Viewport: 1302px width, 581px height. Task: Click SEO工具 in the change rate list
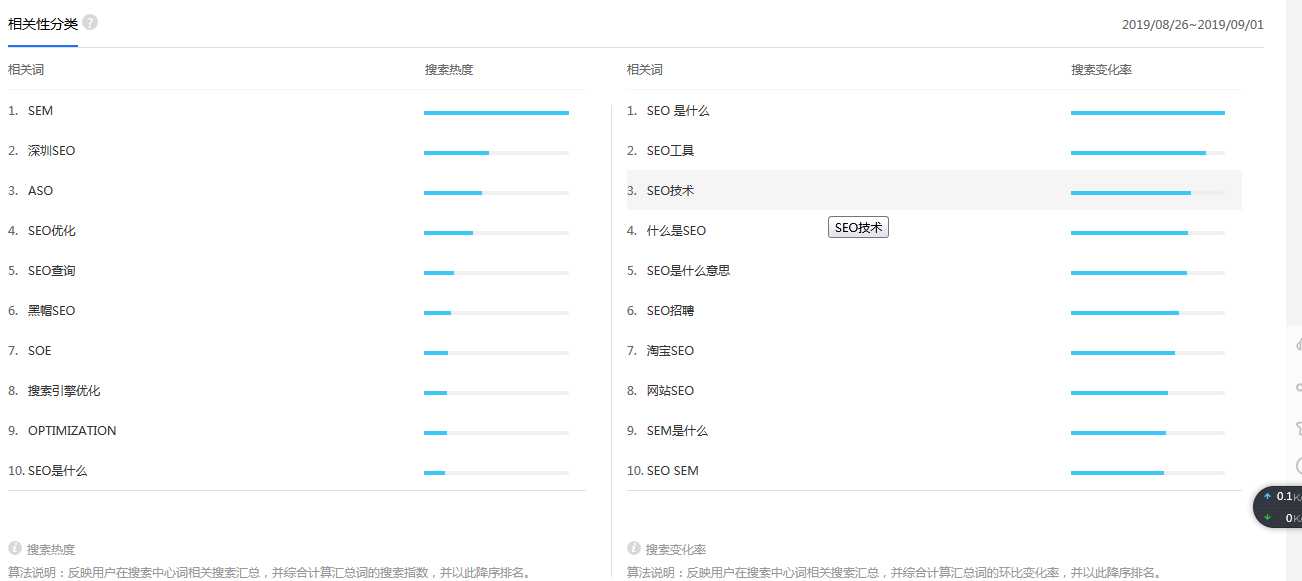pyautogui.click(x=670, y=151)
